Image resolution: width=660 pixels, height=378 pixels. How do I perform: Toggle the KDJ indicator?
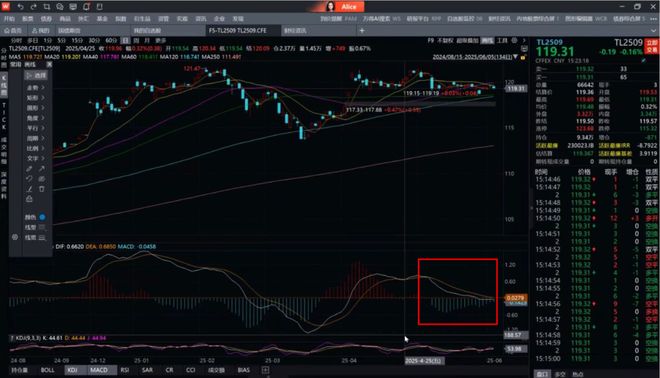72,370
